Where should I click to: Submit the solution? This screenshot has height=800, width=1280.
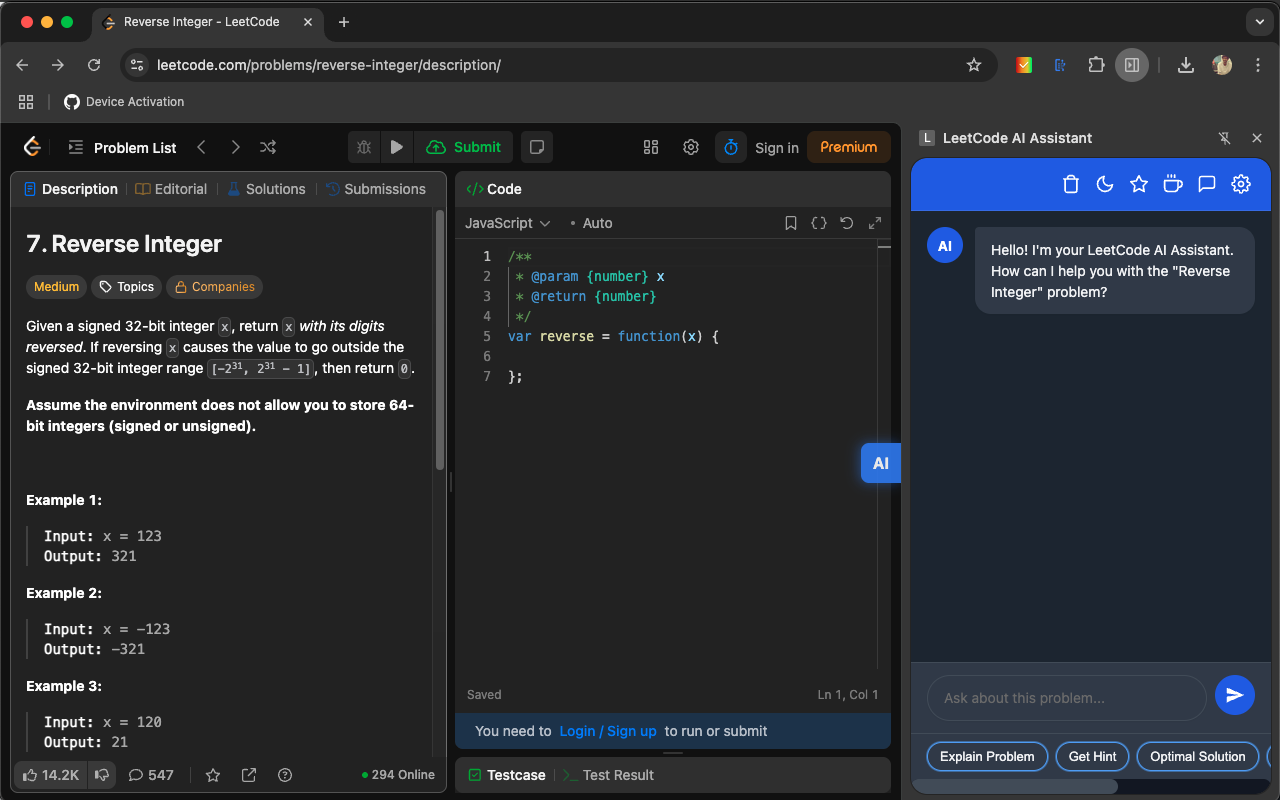click(x=464, y=147)
